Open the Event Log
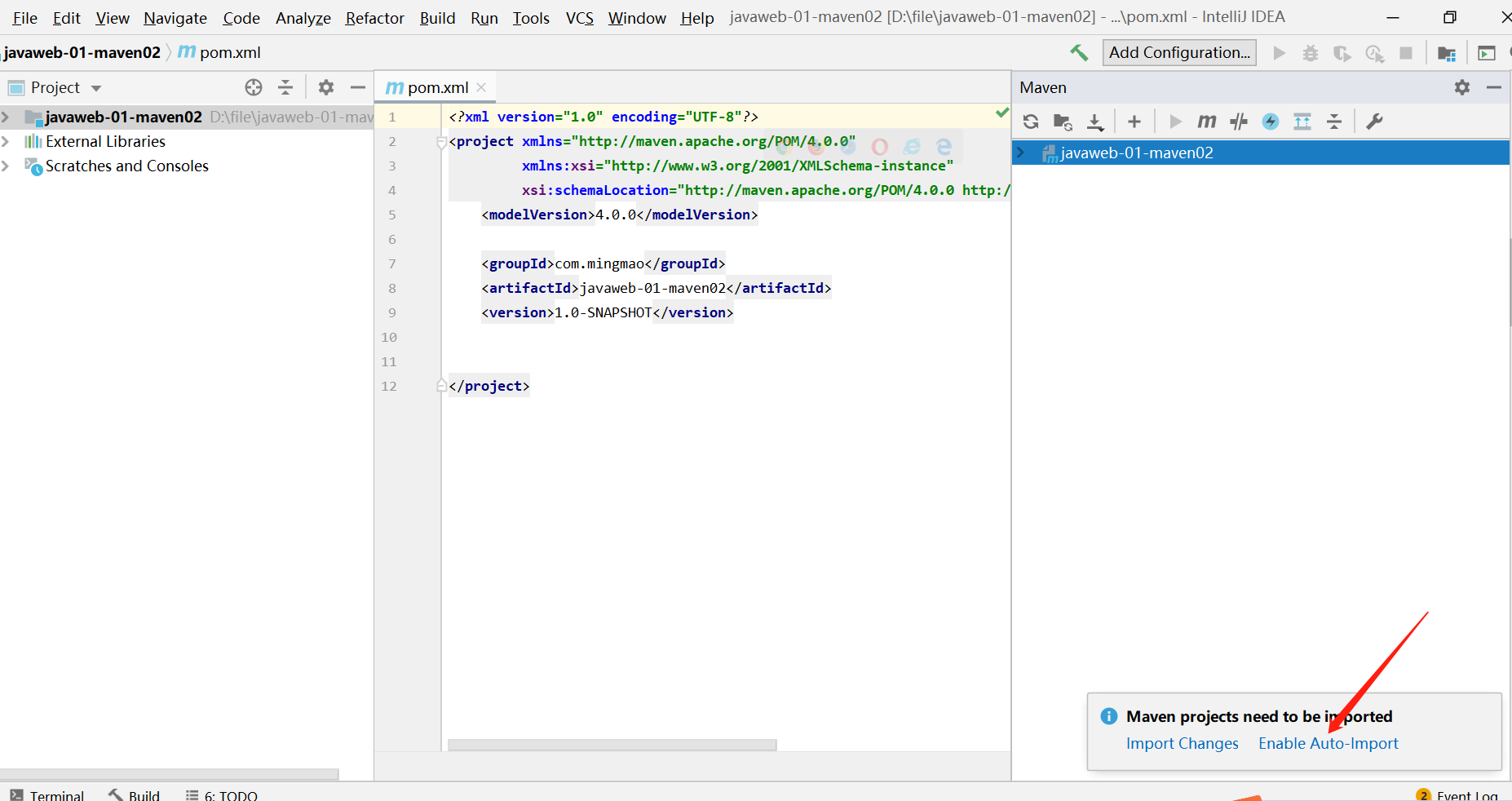The width and height of the screenshot is (1512, 801). tap(1458, 794)
